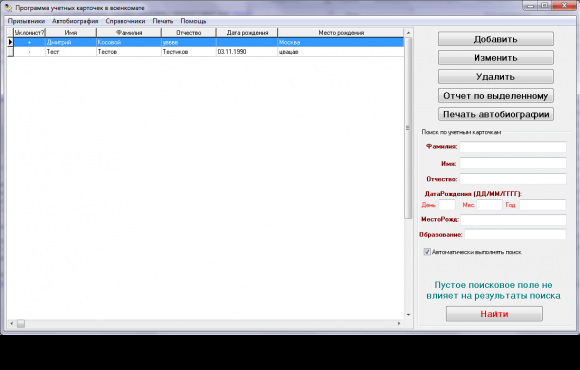The width and height of the screenshot is (580, 370).
Task: Click the right arrow of horizontal scrollbar
Action: pos(399,323)
